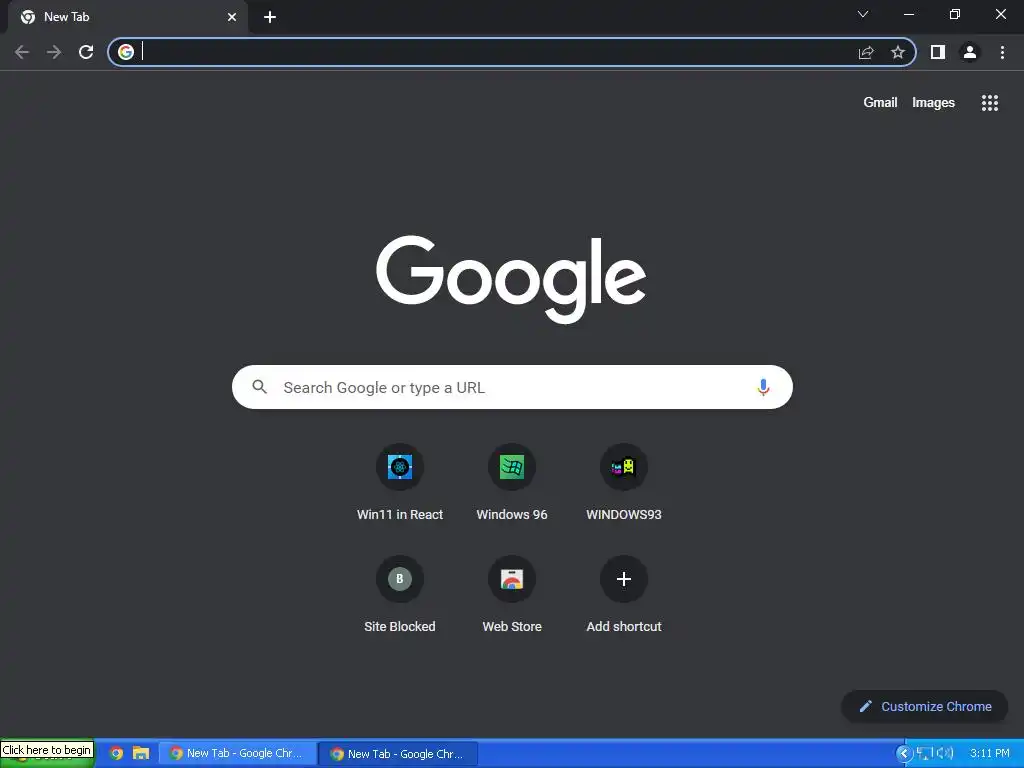
Task: Click the volume tray icon
Action: 944,754
